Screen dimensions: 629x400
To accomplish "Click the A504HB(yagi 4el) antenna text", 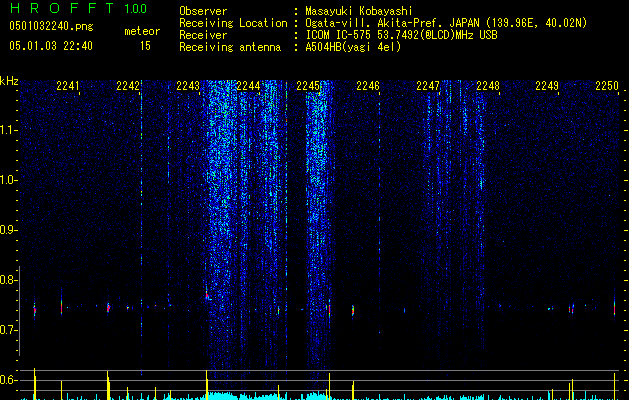I will click(x=353, y=47).
